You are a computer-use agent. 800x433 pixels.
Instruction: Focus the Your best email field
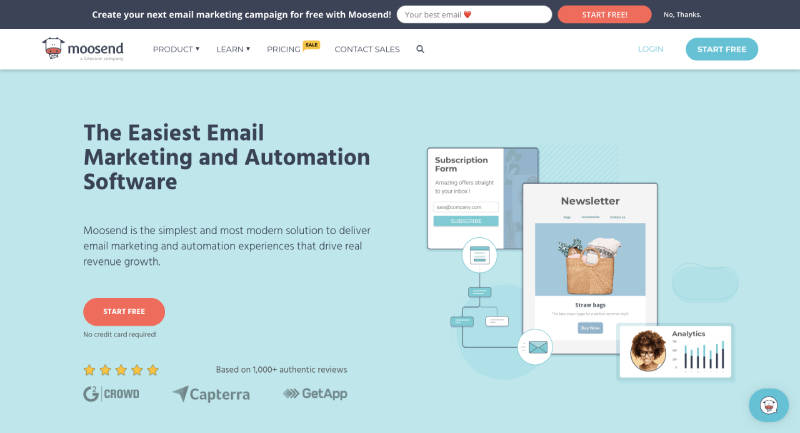pos(474,14)
